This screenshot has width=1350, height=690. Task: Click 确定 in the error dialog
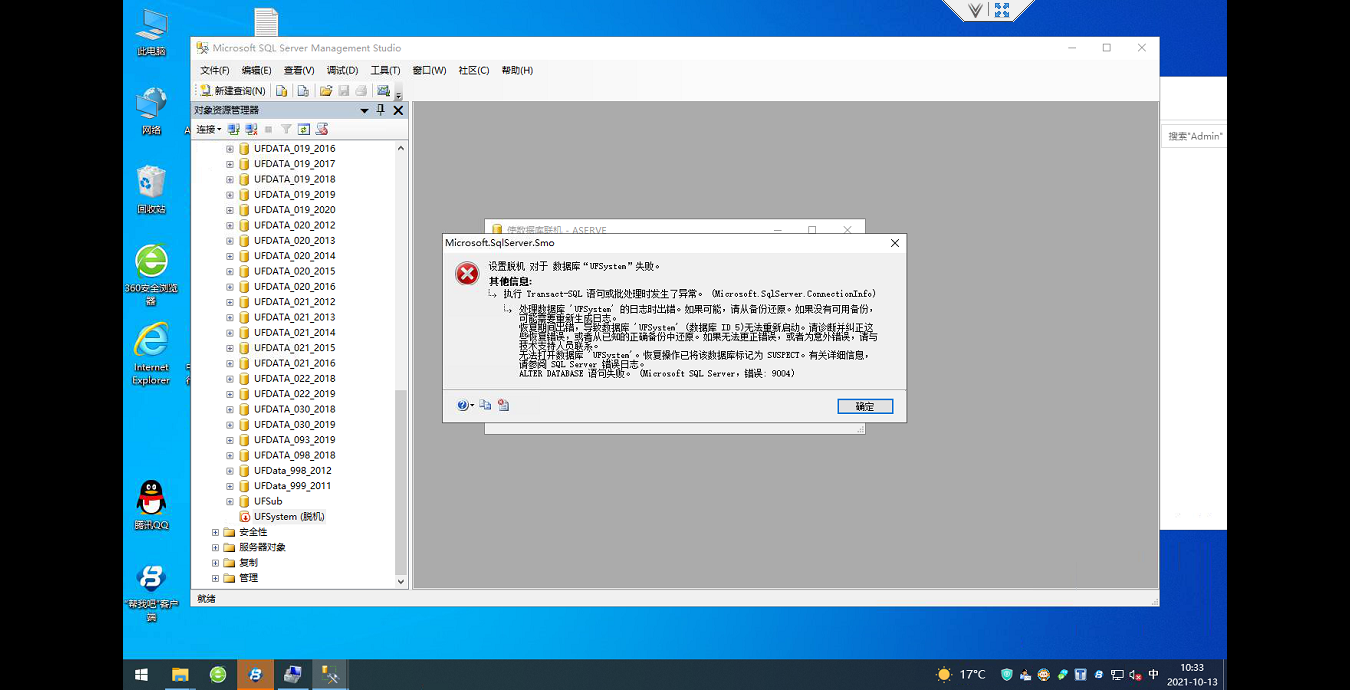pos(865,406)
